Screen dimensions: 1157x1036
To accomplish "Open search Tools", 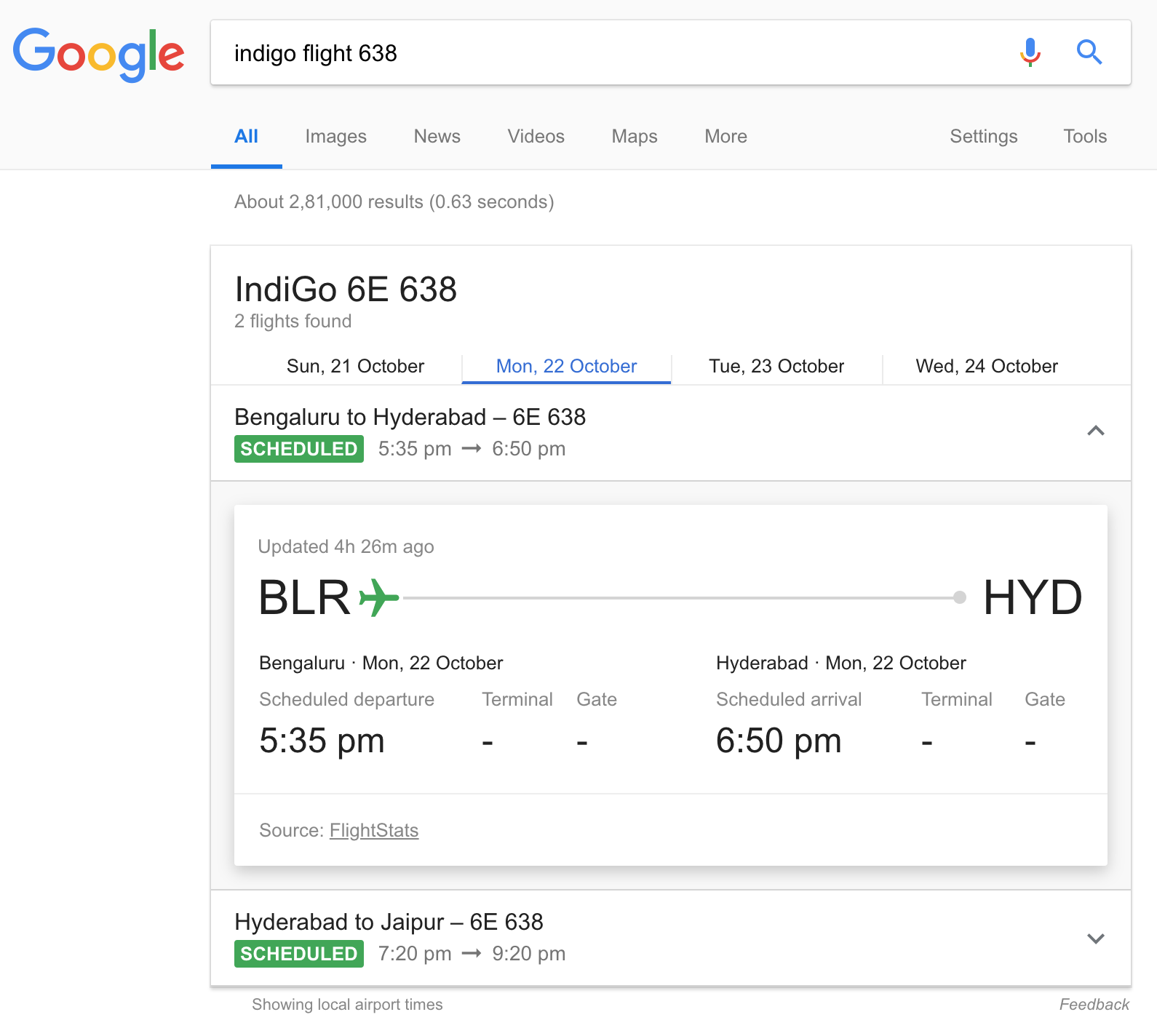I will click(1085, 137).
